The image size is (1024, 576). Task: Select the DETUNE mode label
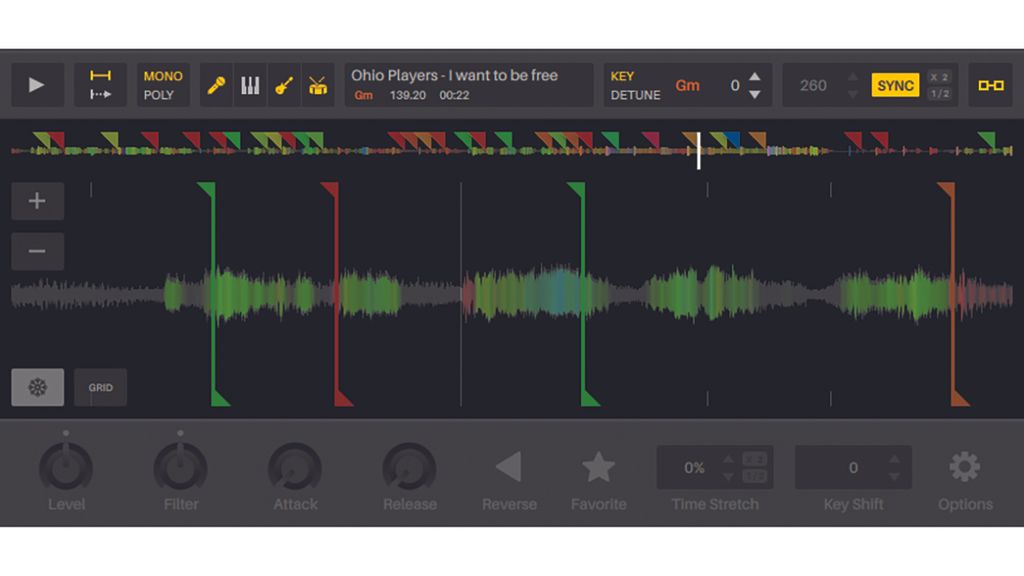635,93
